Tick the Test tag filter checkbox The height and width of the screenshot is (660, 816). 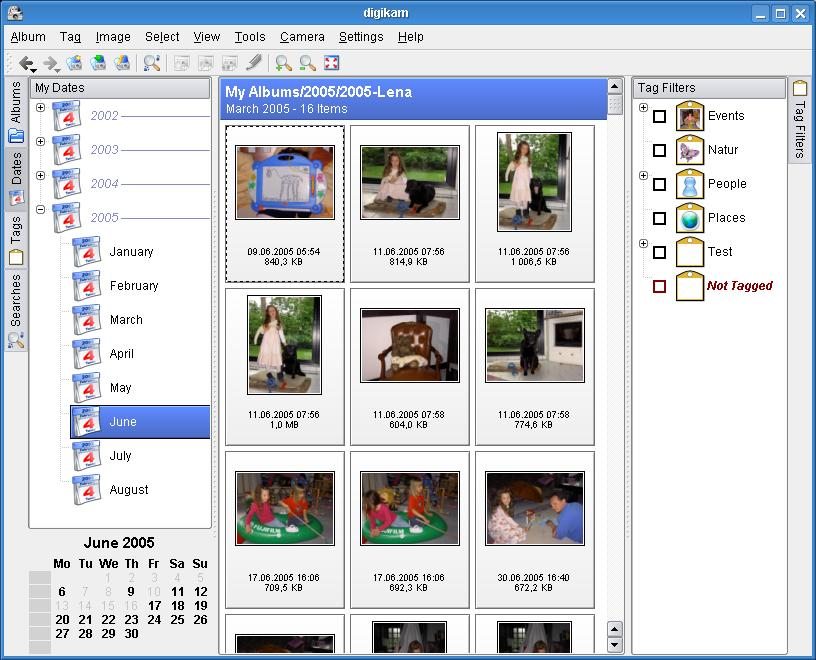coord(659,252)
